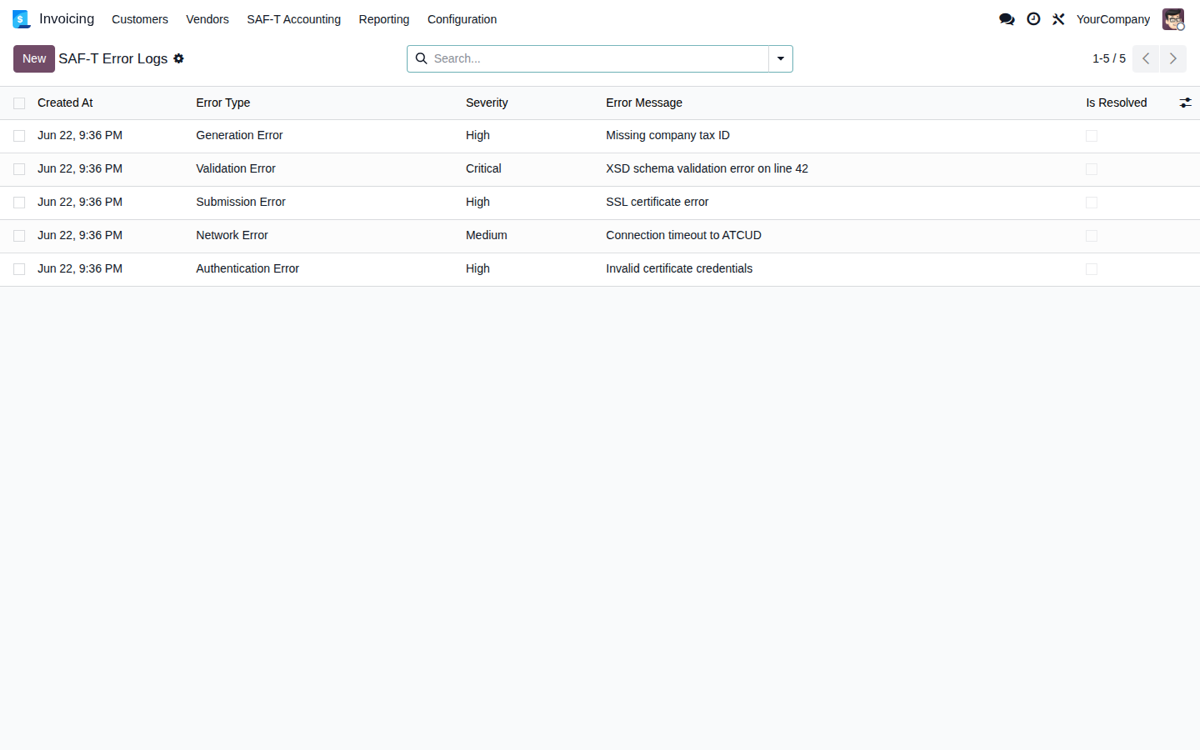Open the activities clock icon

(1033, 19)
